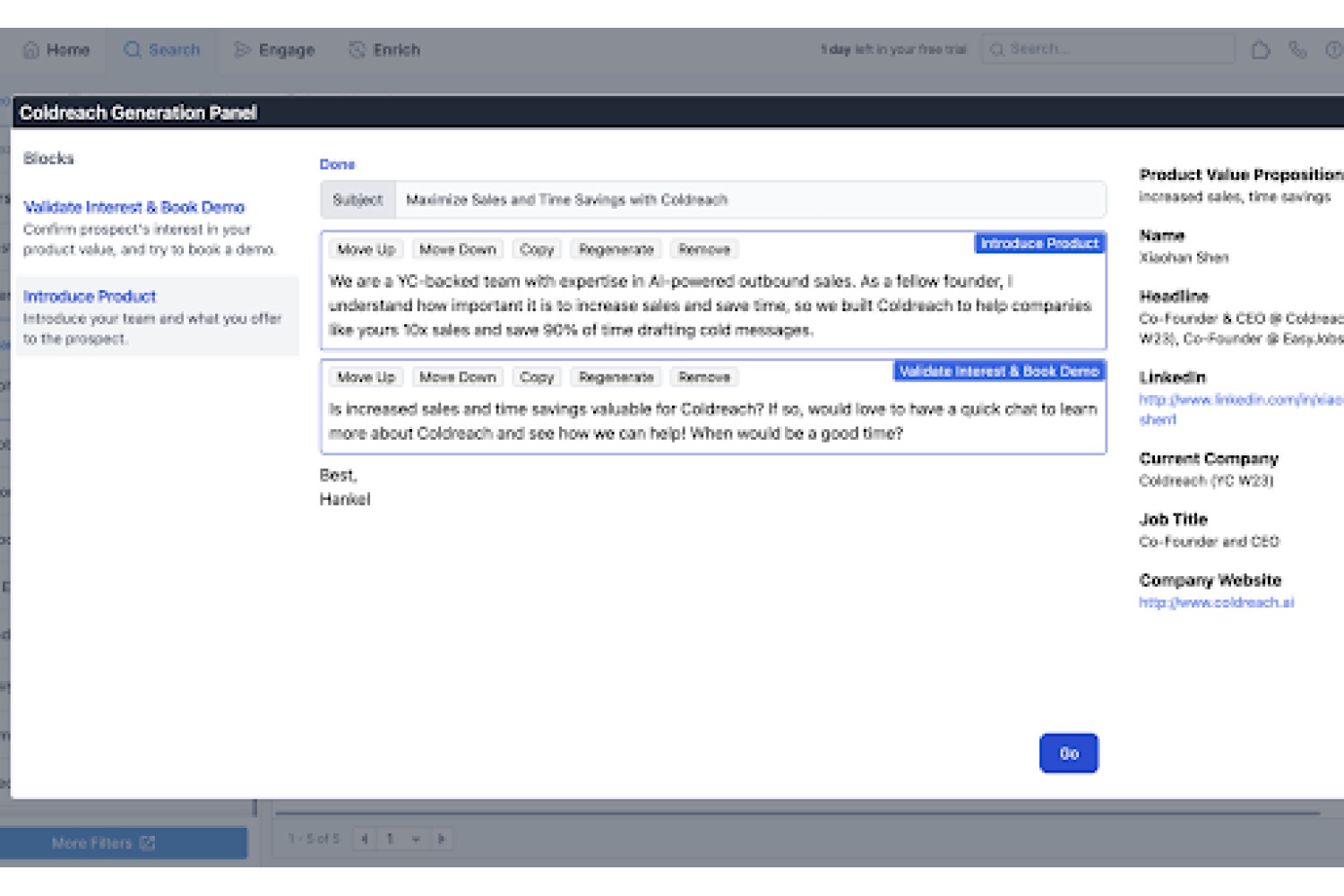Screen dimensions: 1344x896
Task: Click the 'increased sales, time savings' value text
Action: click(x=1235, y=197)
